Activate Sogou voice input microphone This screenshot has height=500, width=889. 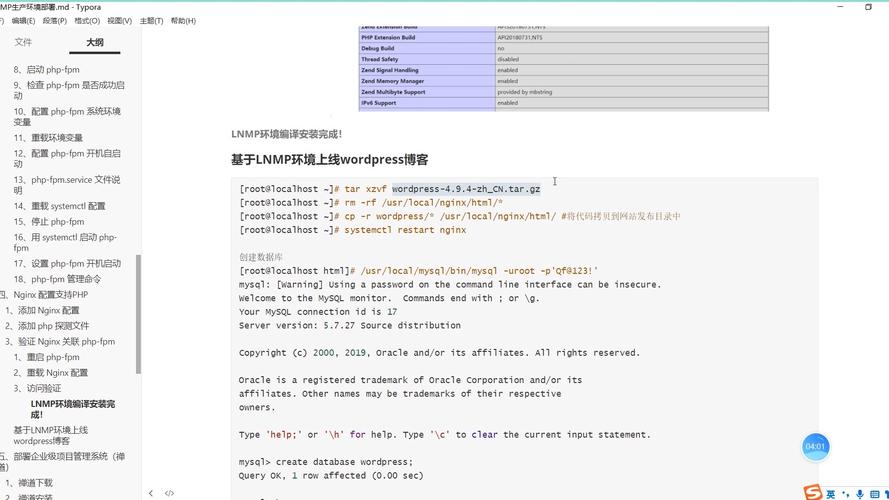click(x=860, y=494)
